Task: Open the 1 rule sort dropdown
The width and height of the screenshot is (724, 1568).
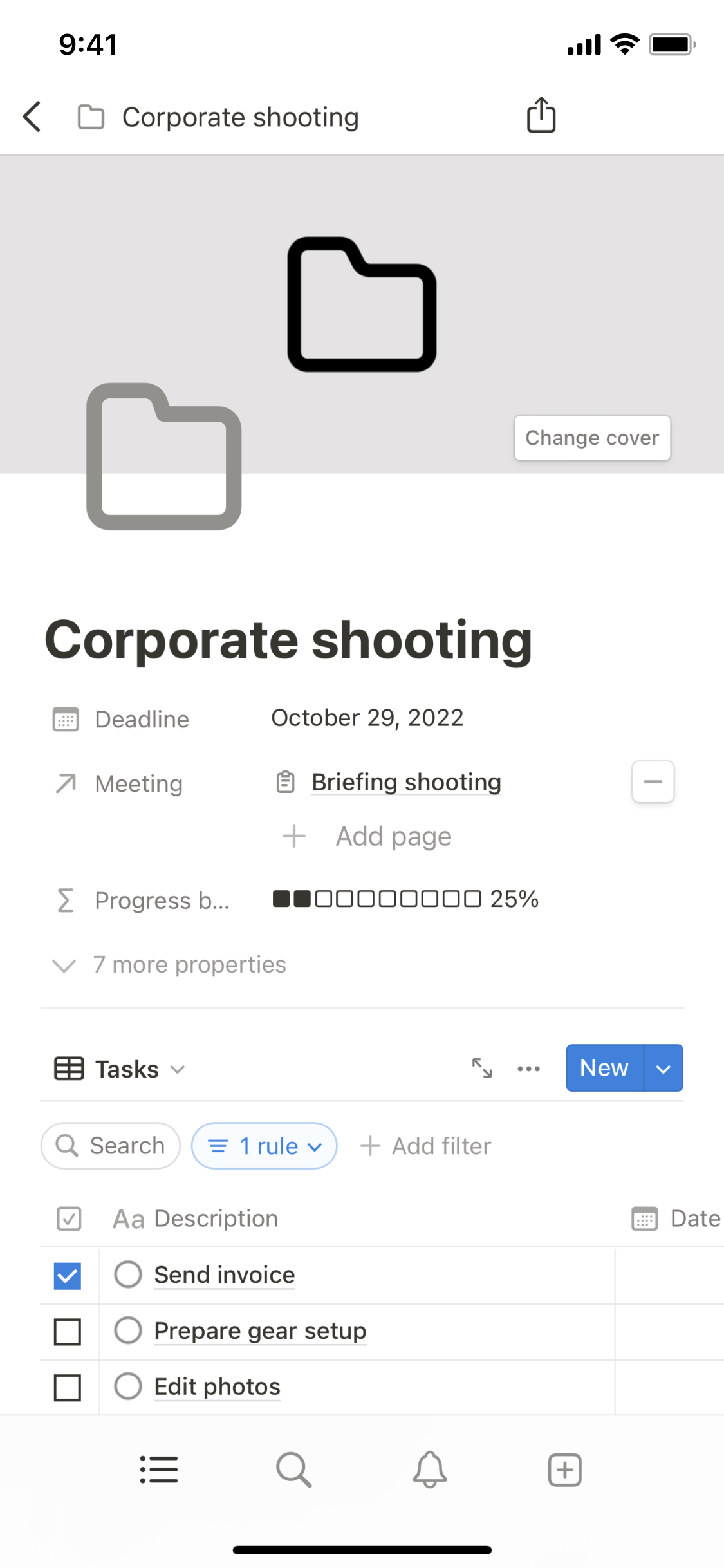Action: pyautogui.click(x=264, y=1146)
